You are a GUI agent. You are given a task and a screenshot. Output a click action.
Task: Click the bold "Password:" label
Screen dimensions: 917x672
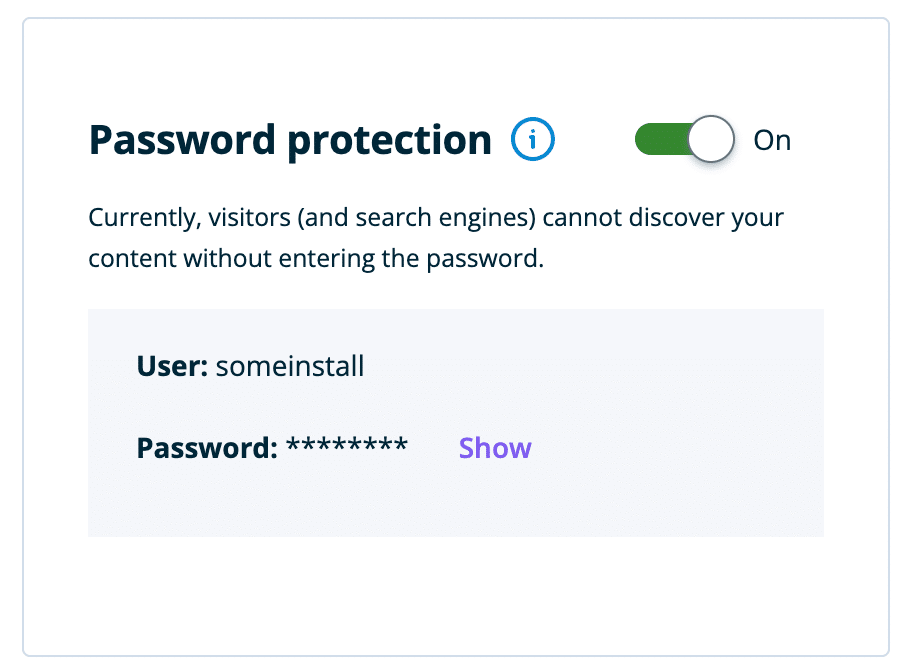(x=207, y=448)
